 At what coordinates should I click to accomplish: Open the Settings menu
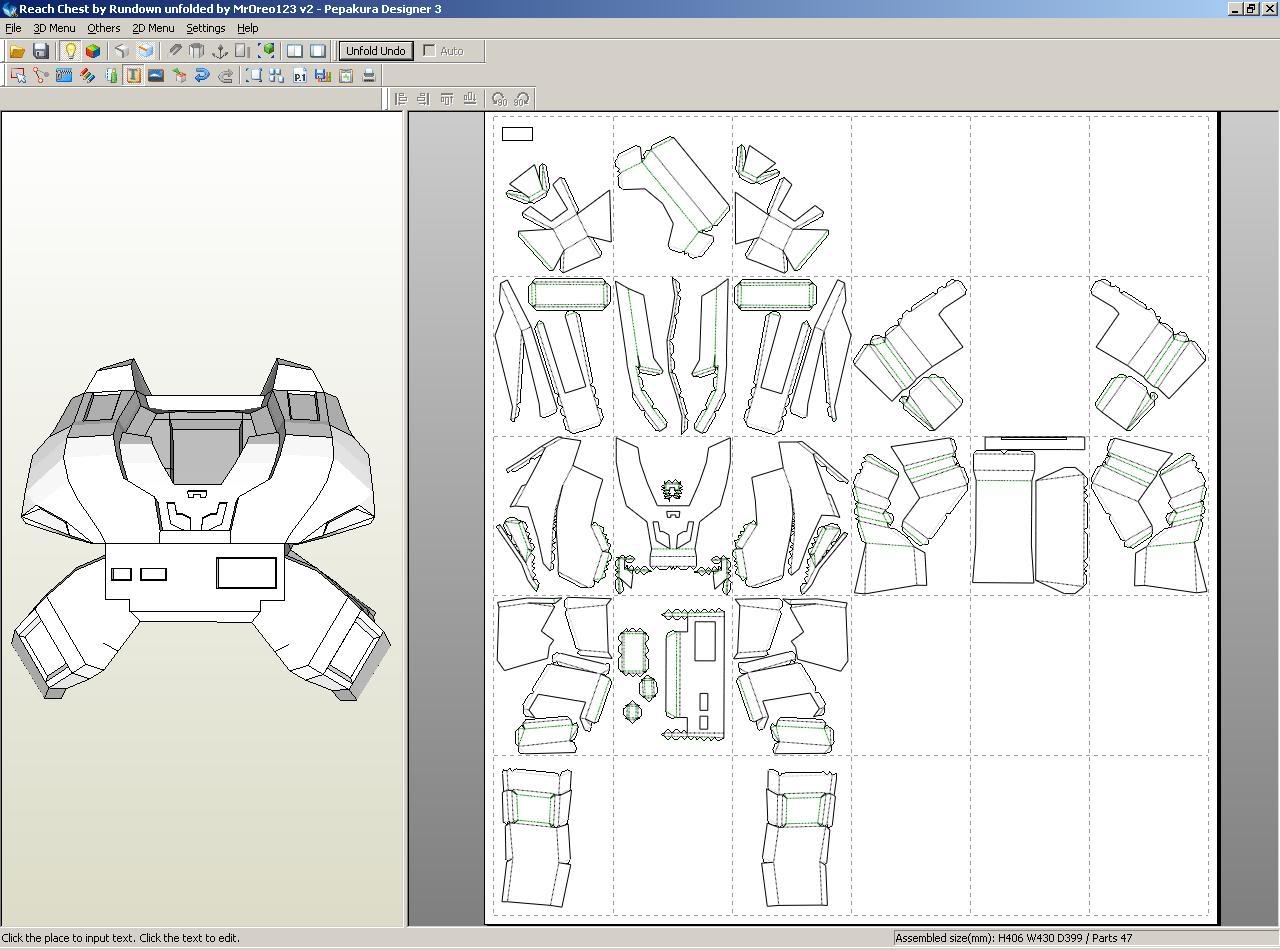pos(205,28)
